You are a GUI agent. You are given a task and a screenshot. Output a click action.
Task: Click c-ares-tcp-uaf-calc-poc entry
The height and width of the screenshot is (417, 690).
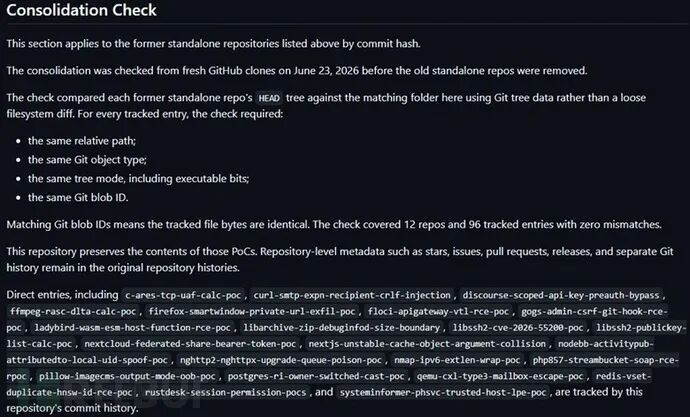point(183,295)
